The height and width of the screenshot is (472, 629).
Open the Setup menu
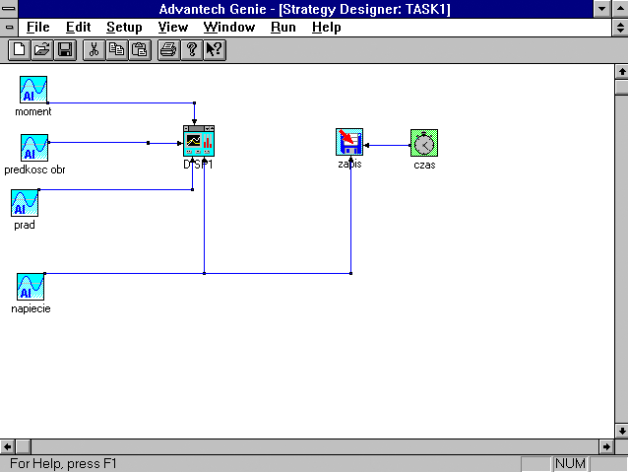click(124, 28)
